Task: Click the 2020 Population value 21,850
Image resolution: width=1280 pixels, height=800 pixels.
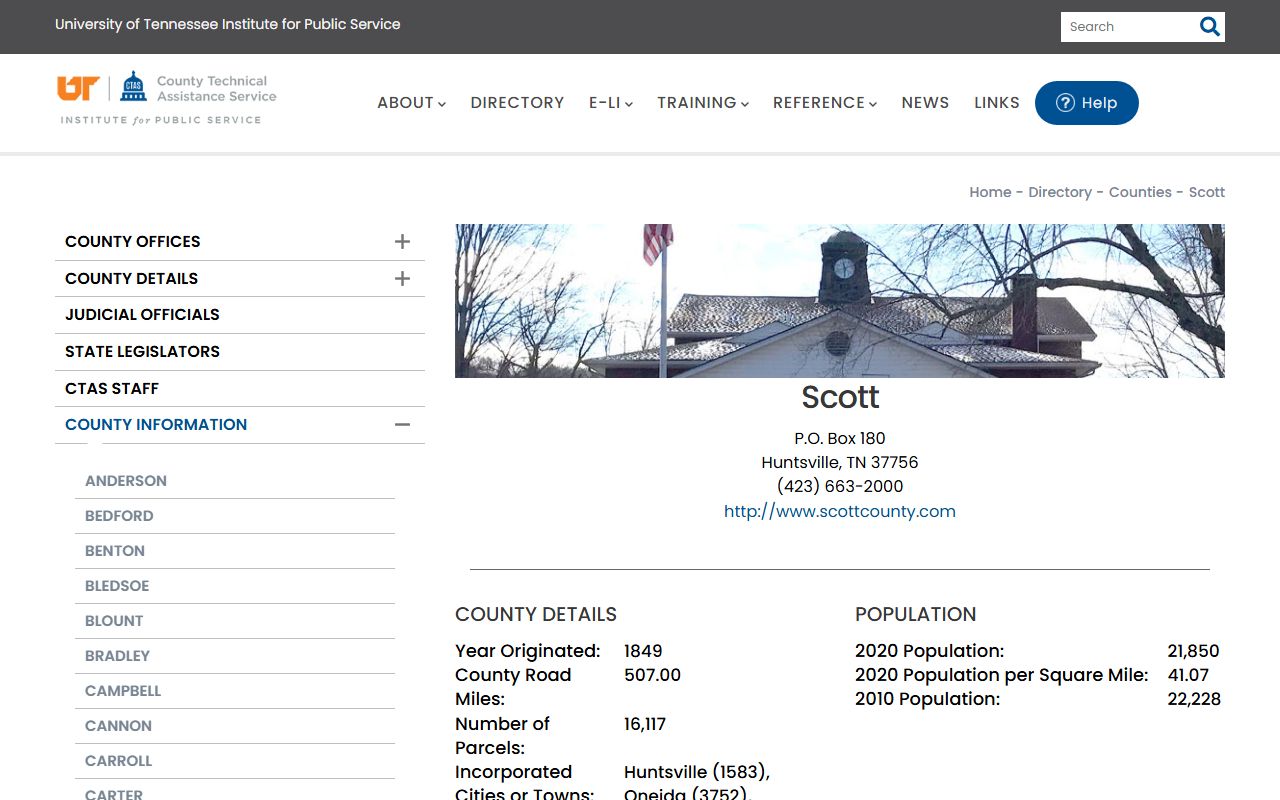Action: [x=1194, y=651]
